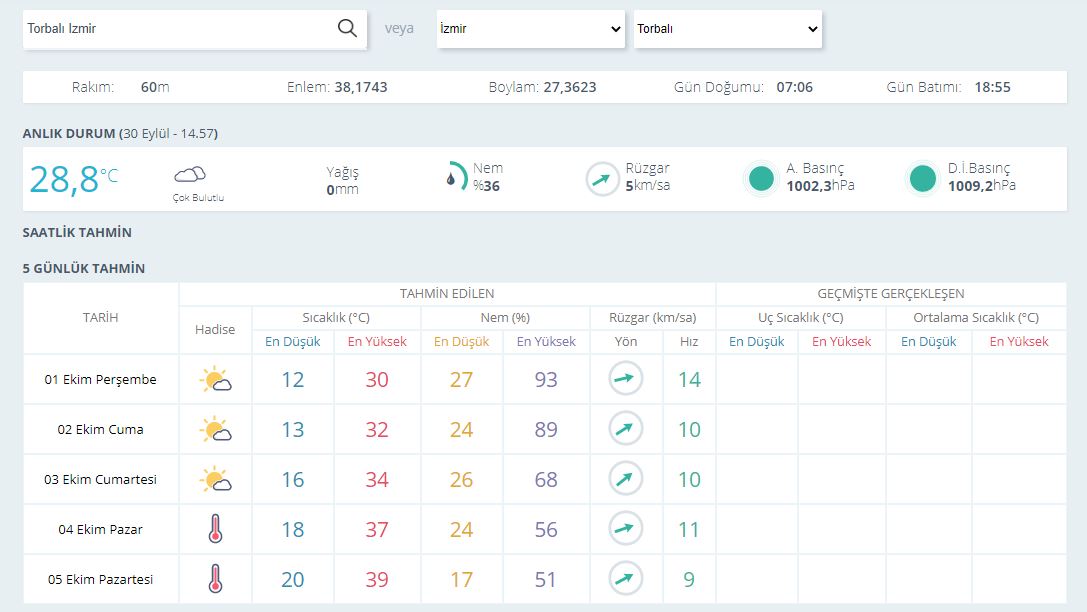Click the Rüzgar (km/sa) column header
Viewport: 1087px width, 612px height.
click(x=653, y=317)
